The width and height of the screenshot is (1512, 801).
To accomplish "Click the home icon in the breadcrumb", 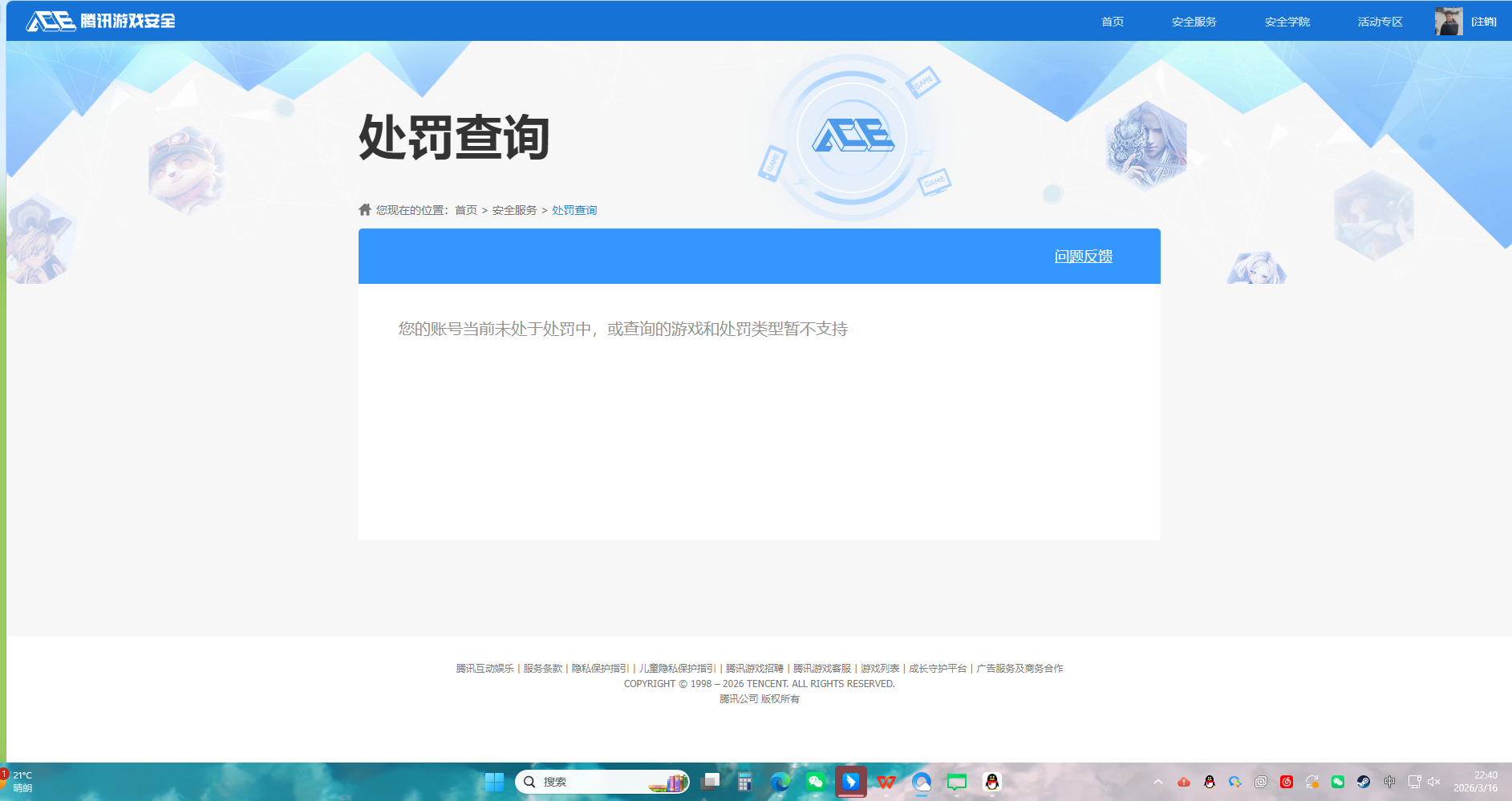I will click(363, 209).
